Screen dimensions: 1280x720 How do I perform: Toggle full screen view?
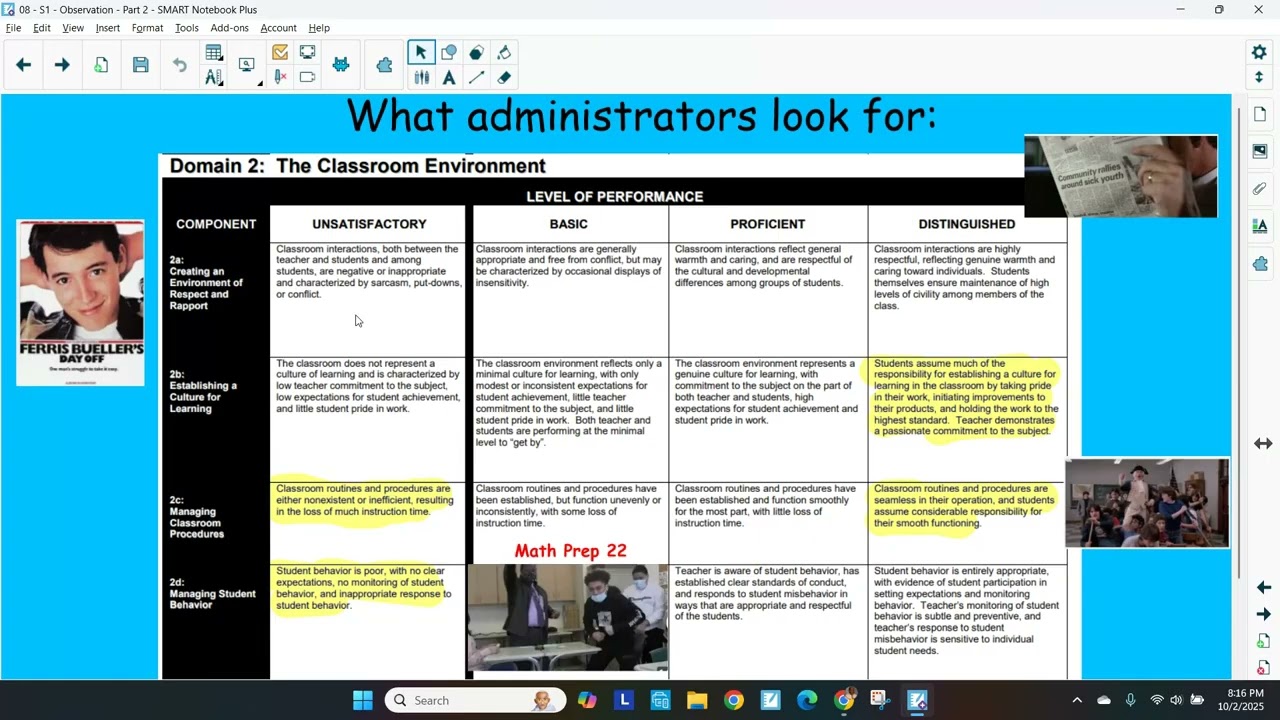(307, 52)
